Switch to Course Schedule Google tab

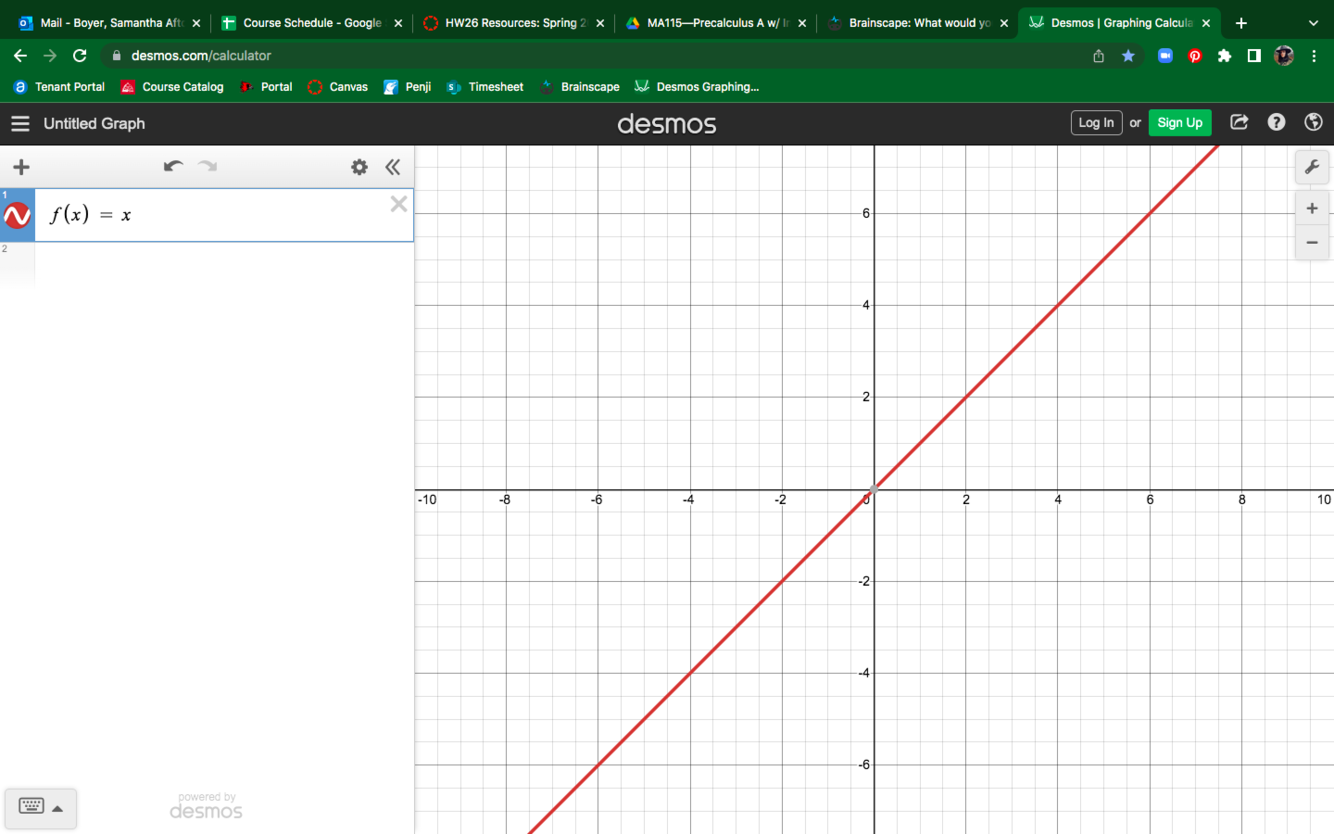310,23
